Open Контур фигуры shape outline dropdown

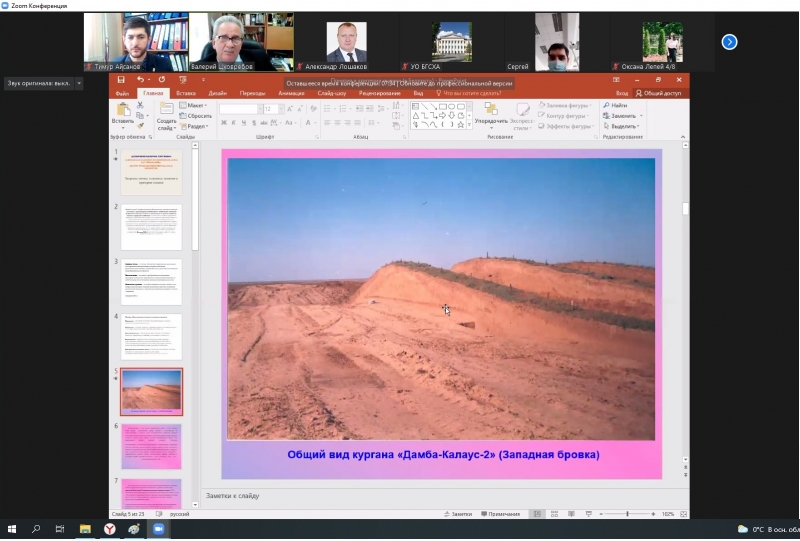pos(564,116)
